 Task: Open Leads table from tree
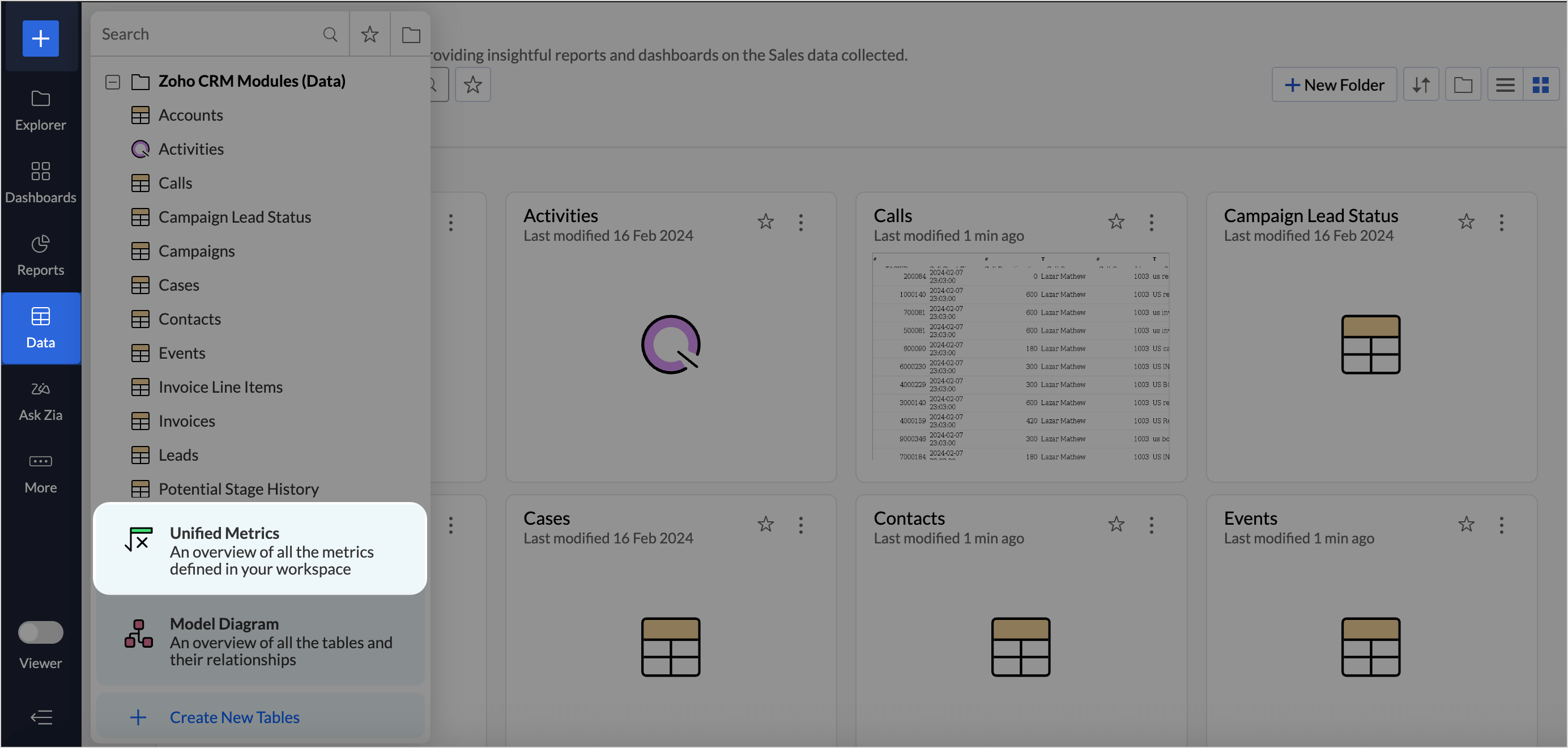point(178,455)
